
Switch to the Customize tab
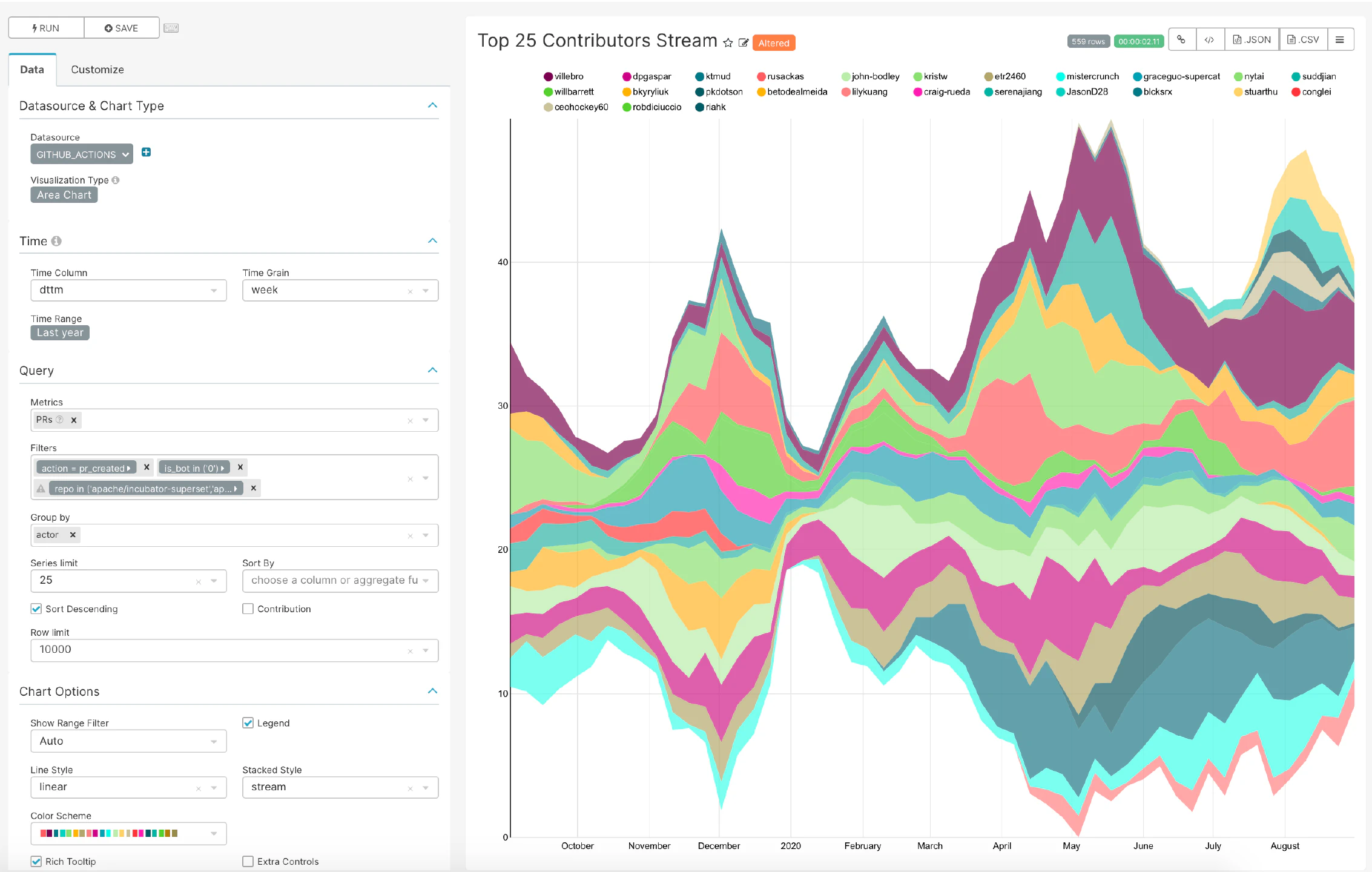pyautogui.click(x=97, y=70)
